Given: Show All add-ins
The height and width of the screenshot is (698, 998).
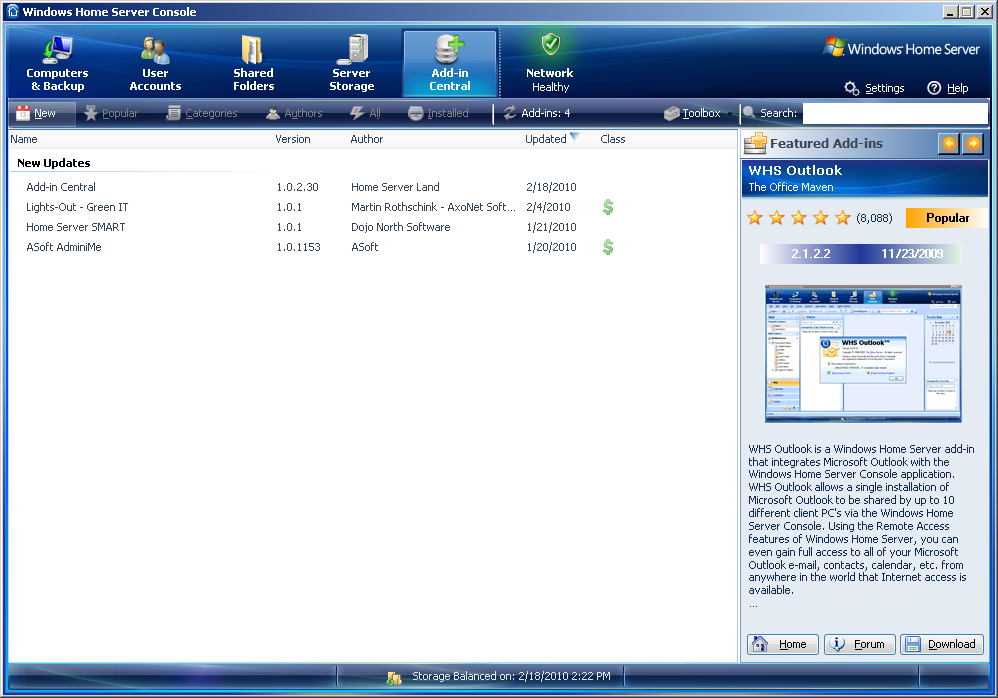Looking at the screenshot, I should coord(365,113).
